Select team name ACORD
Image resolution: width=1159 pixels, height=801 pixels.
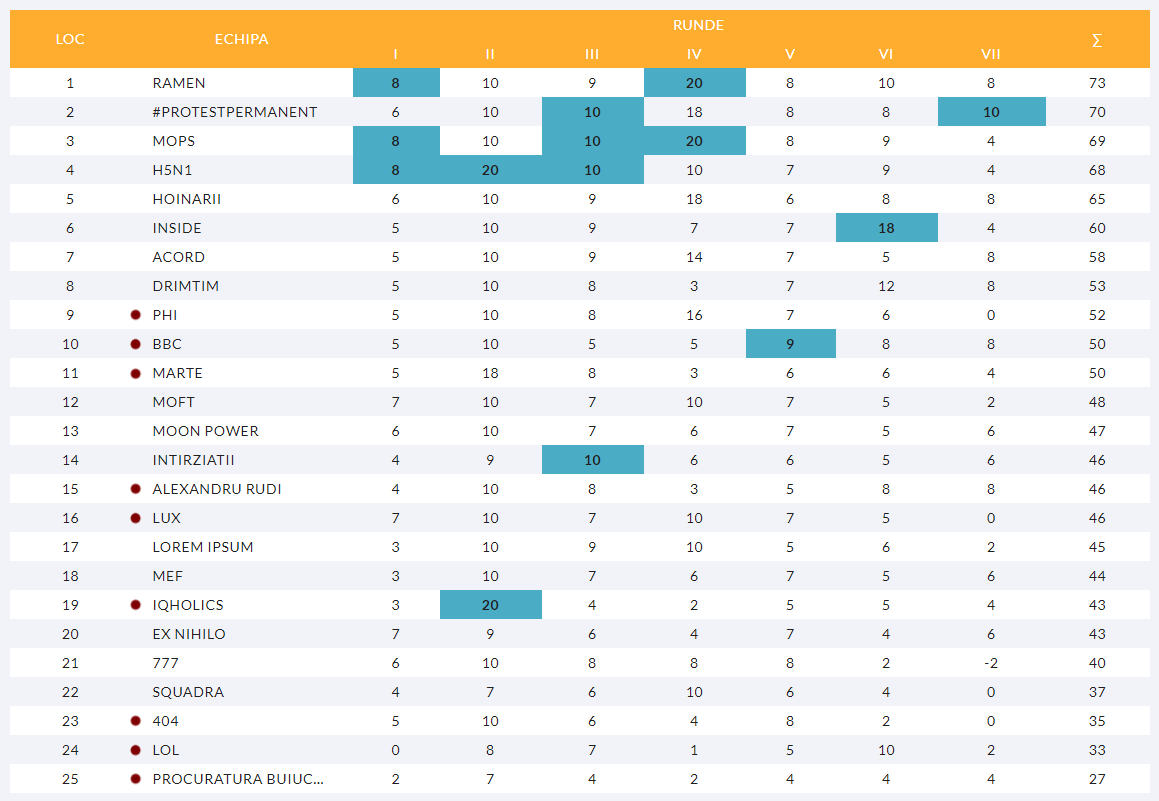179,257
